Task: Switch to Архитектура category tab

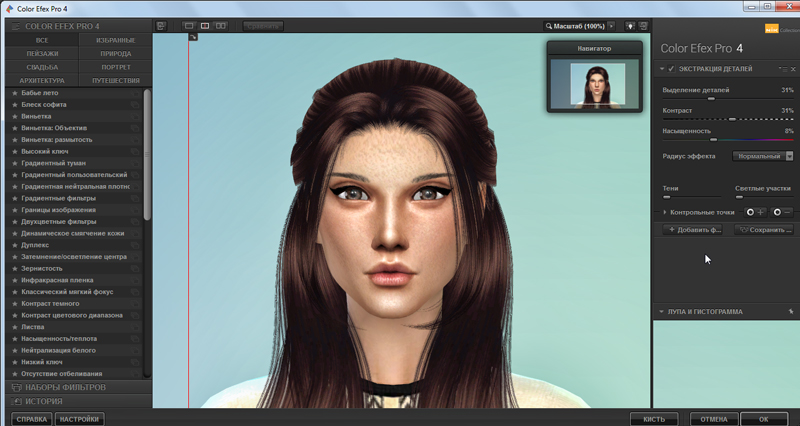Action: pyautogui.click(x=42, y=81)
